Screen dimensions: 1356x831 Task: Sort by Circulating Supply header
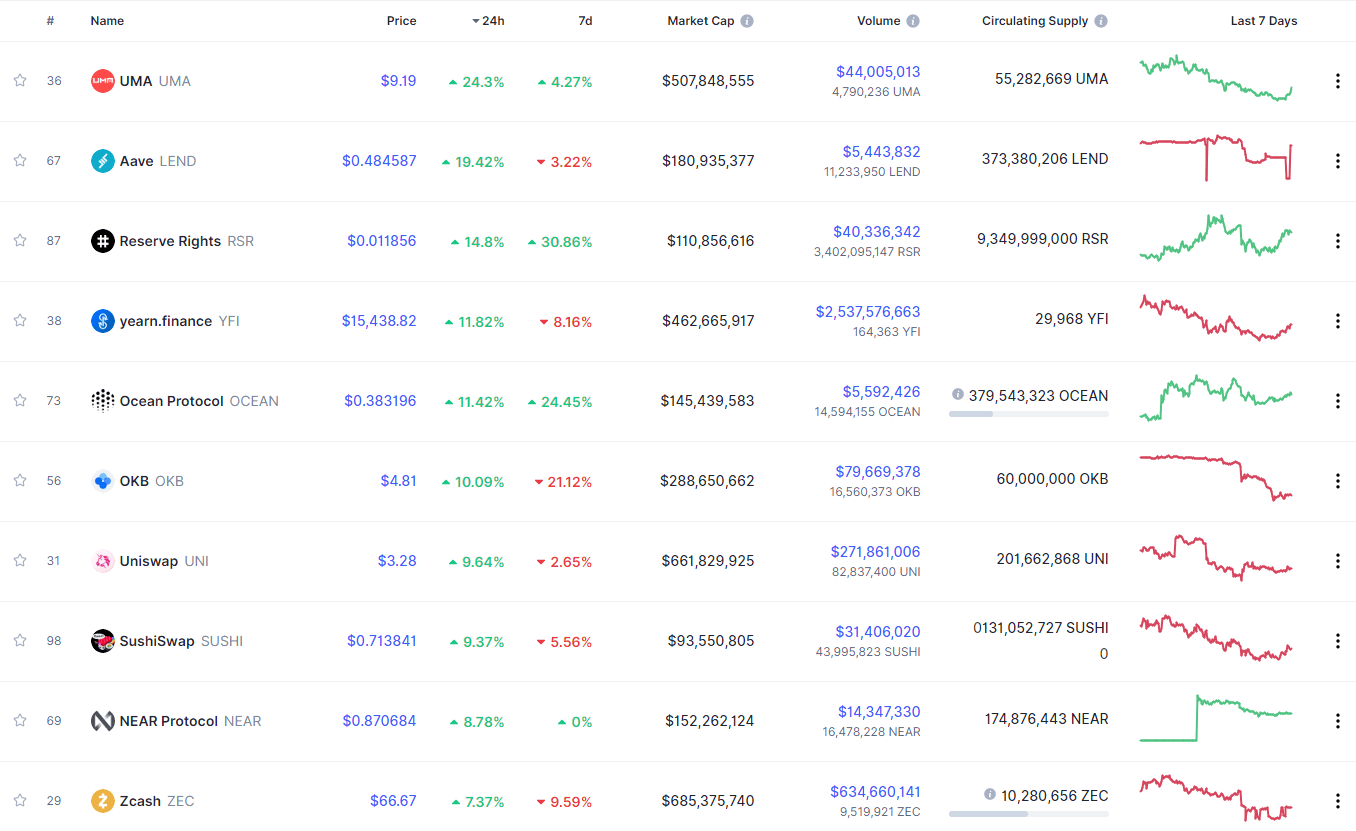[x=1034, y=21]
